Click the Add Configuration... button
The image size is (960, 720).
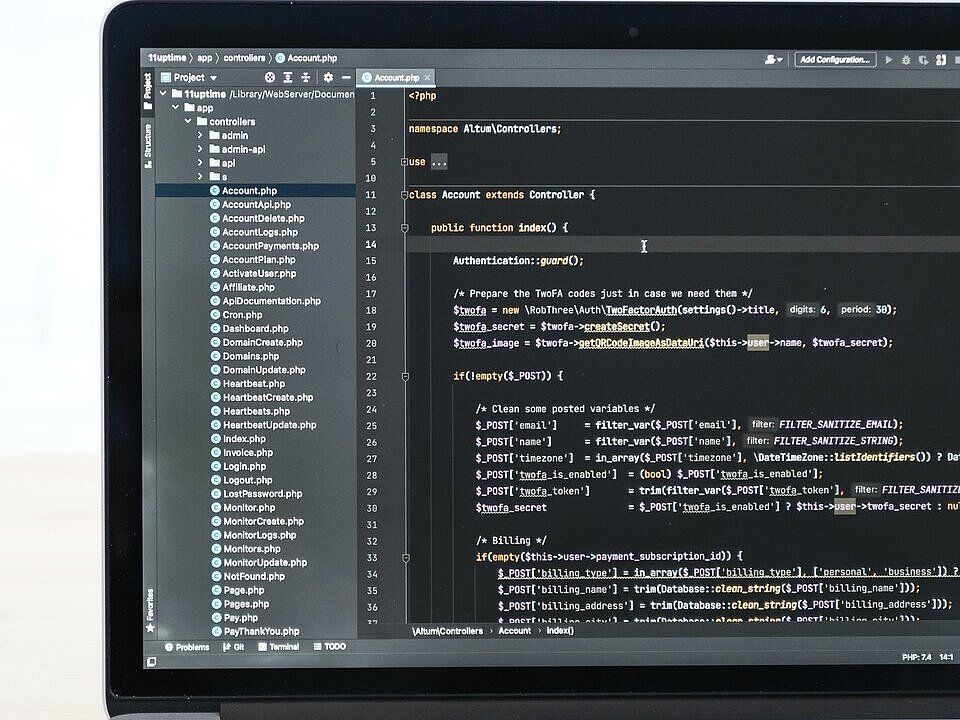tap(835, 60)
